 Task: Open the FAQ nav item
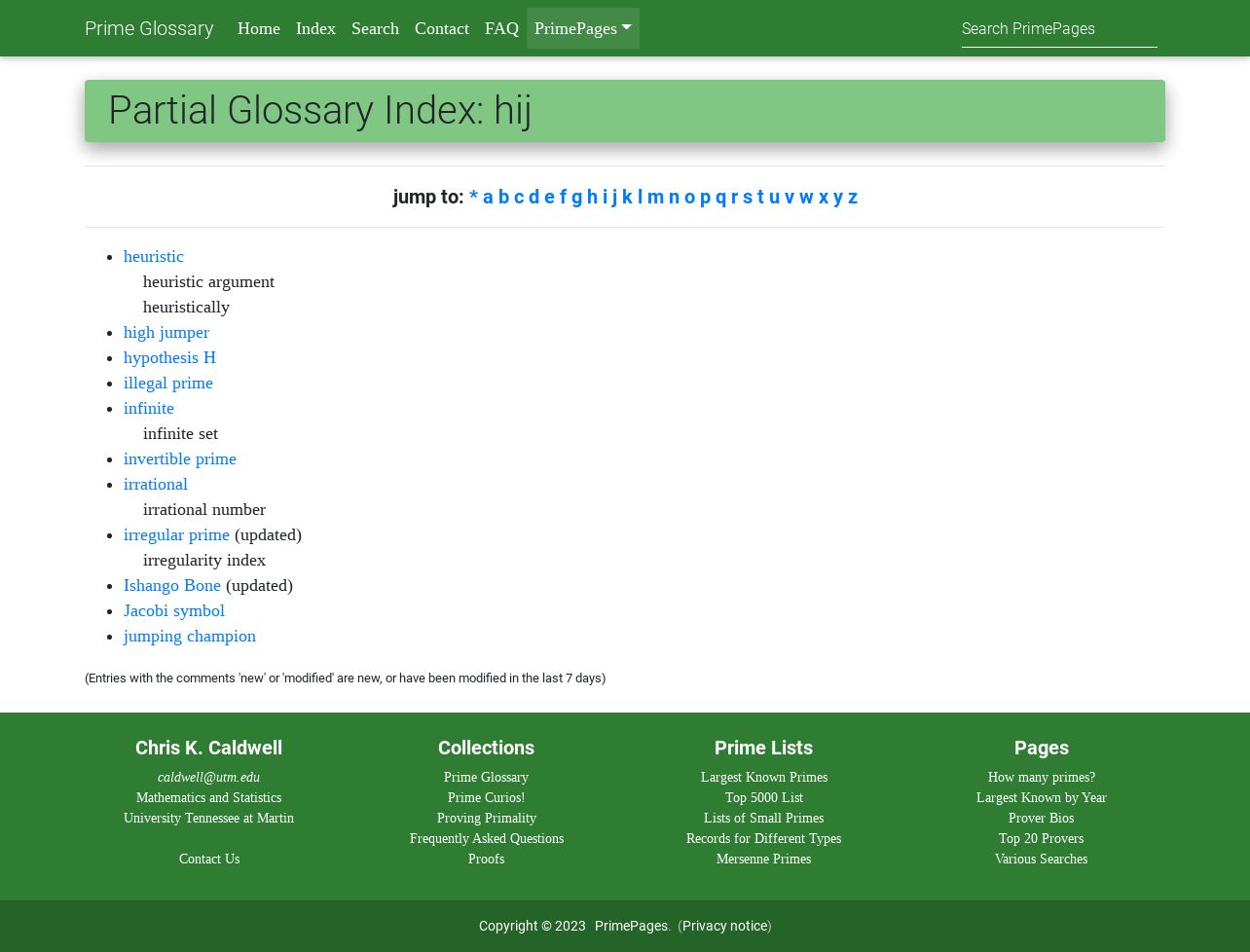tap(501, 28)
